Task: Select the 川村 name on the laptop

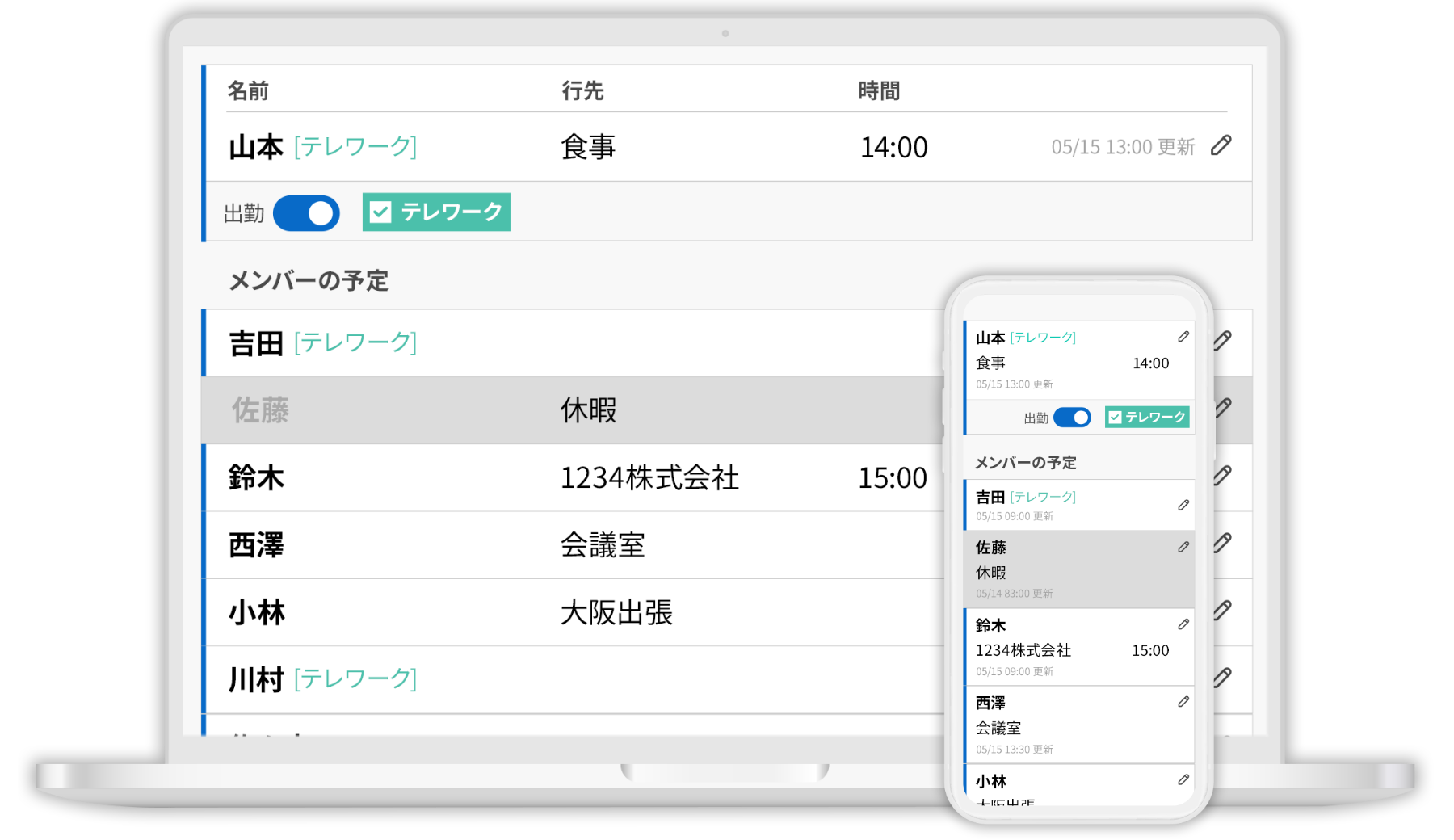Action: coord(256,679)
